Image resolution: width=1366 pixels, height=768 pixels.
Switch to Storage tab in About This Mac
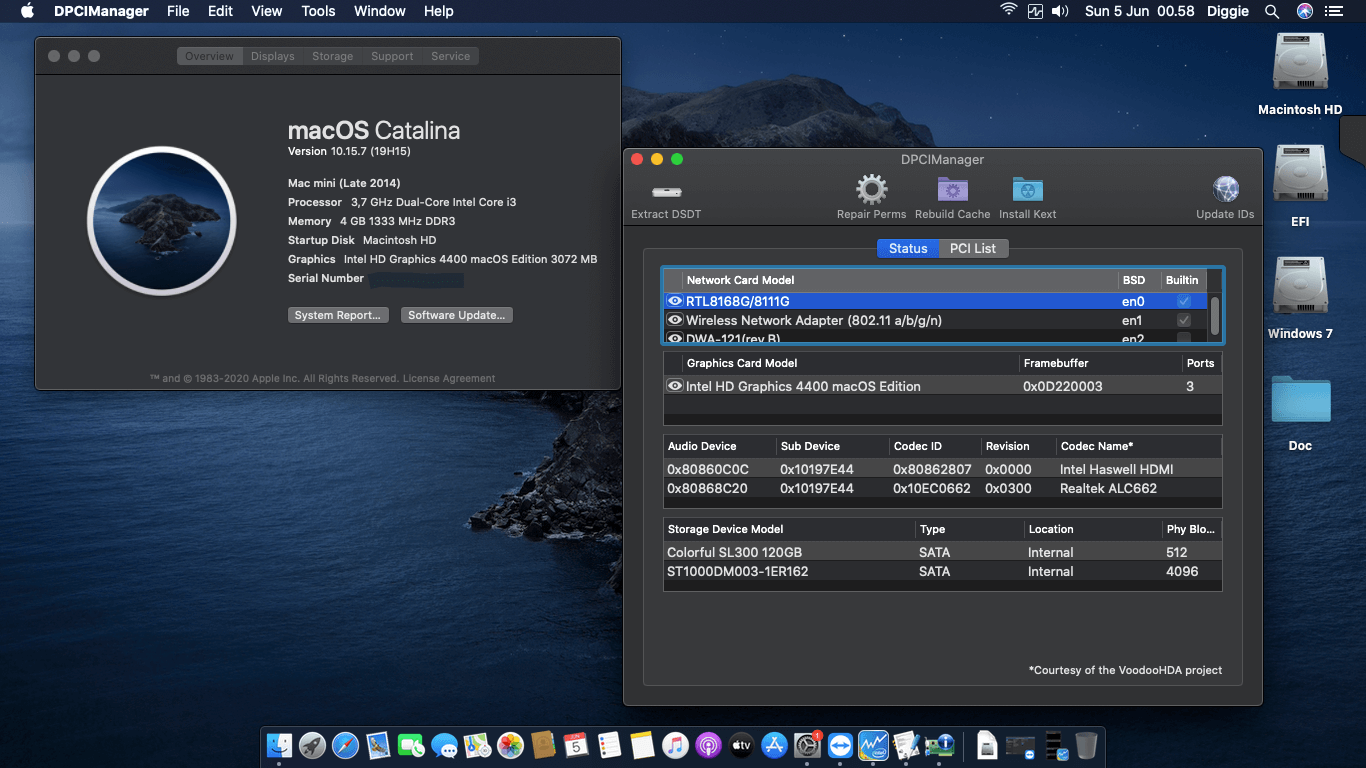tap(333, 56)
